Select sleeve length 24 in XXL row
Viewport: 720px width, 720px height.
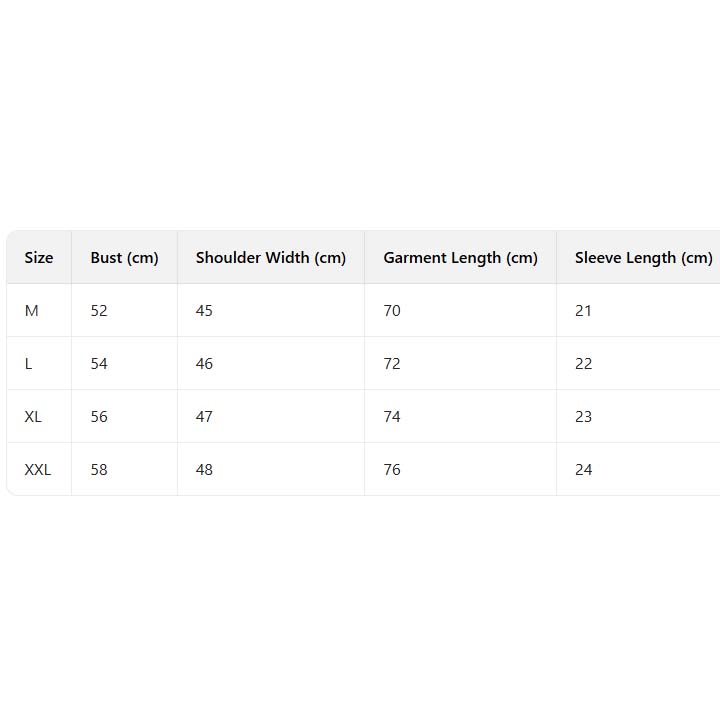click(x=584, y=470)
